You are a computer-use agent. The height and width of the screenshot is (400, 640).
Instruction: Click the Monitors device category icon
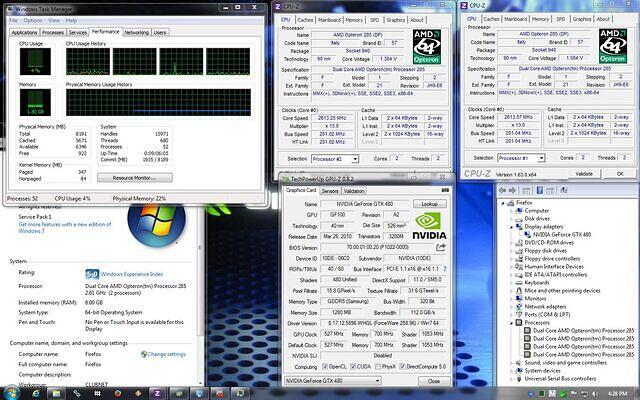520,298
